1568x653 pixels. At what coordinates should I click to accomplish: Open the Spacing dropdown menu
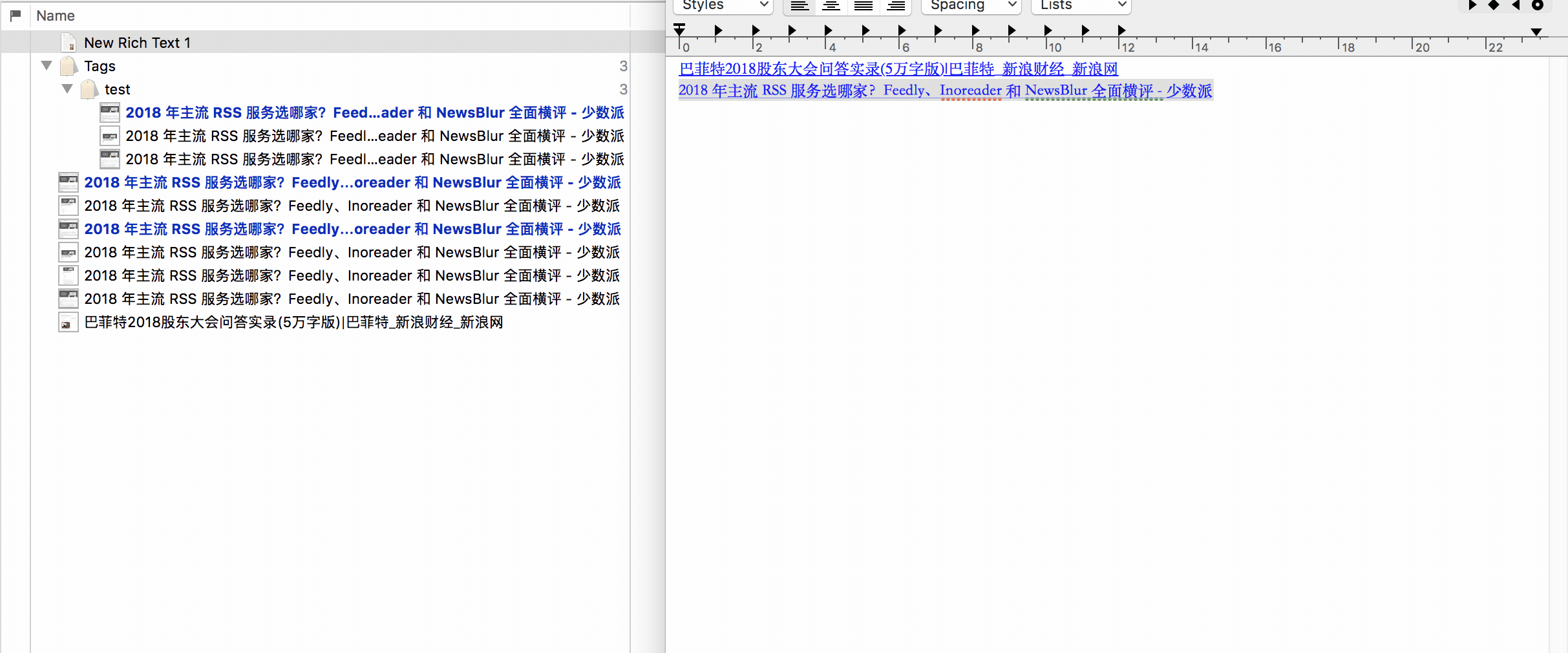coord(971,6)
